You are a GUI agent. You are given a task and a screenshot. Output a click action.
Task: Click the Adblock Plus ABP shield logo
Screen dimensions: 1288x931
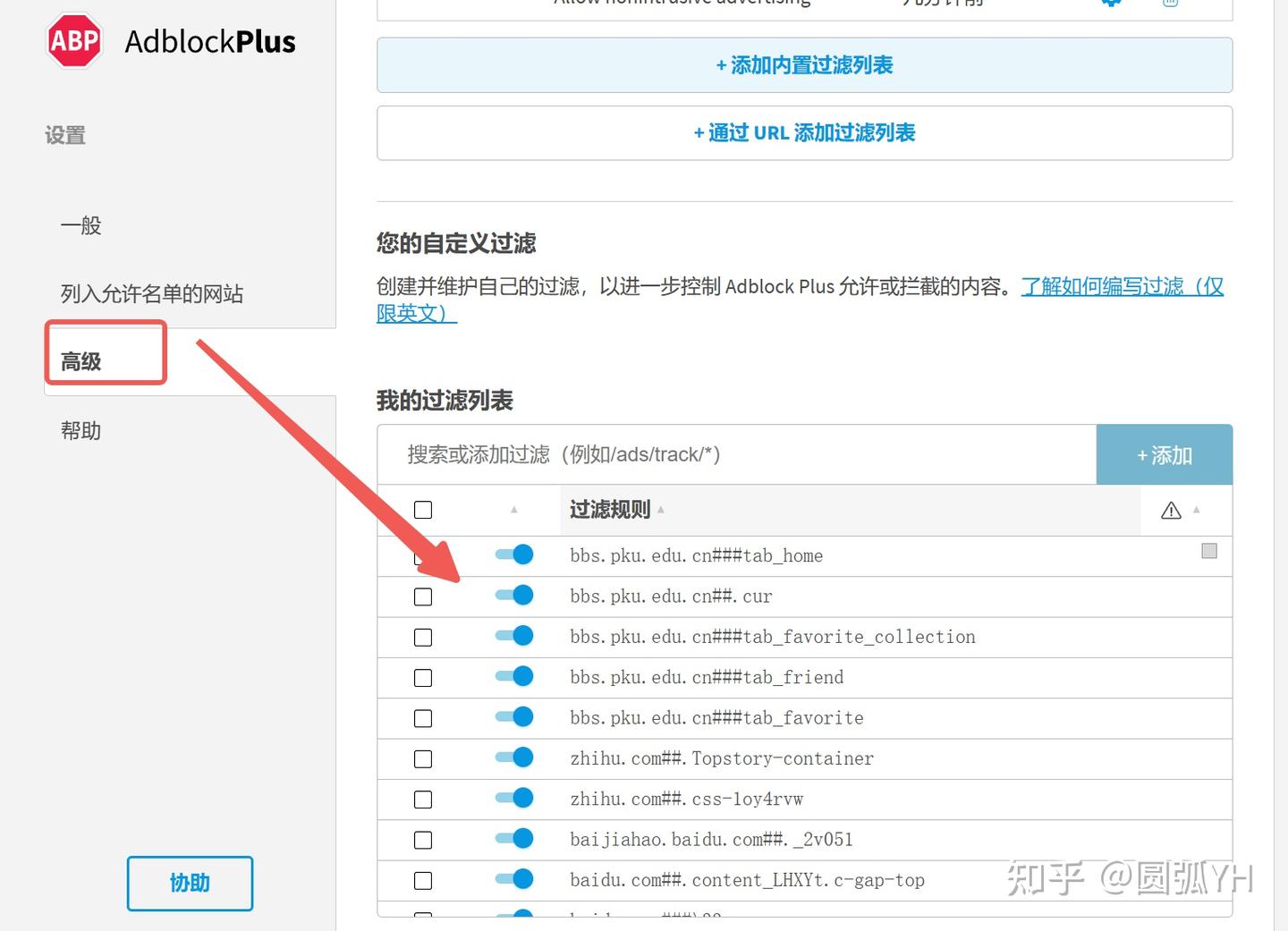73,40
